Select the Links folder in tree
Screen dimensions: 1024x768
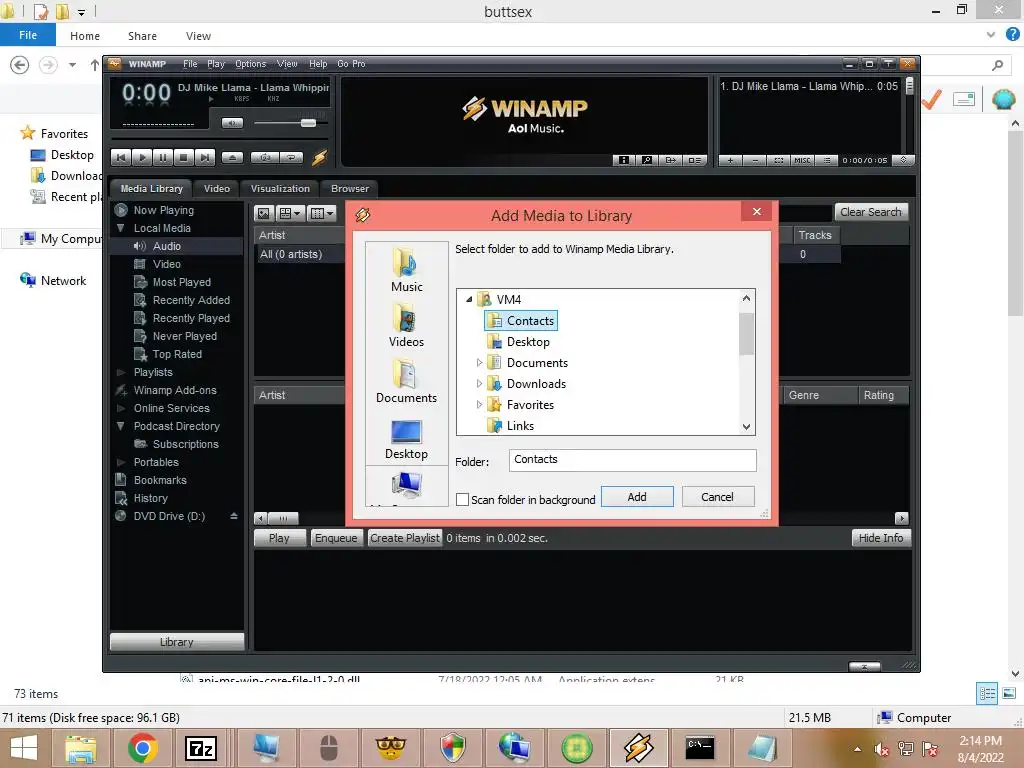pyautogui.click(x=520, y=426)
